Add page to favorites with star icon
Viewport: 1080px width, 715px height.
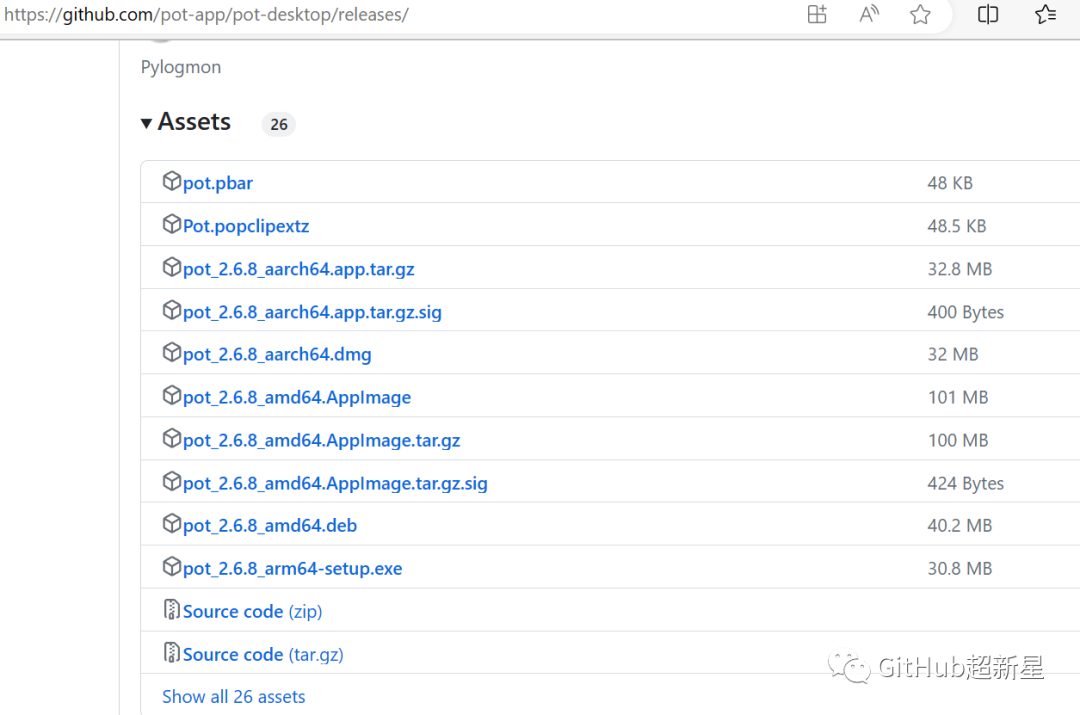click(x=920, y=14)
